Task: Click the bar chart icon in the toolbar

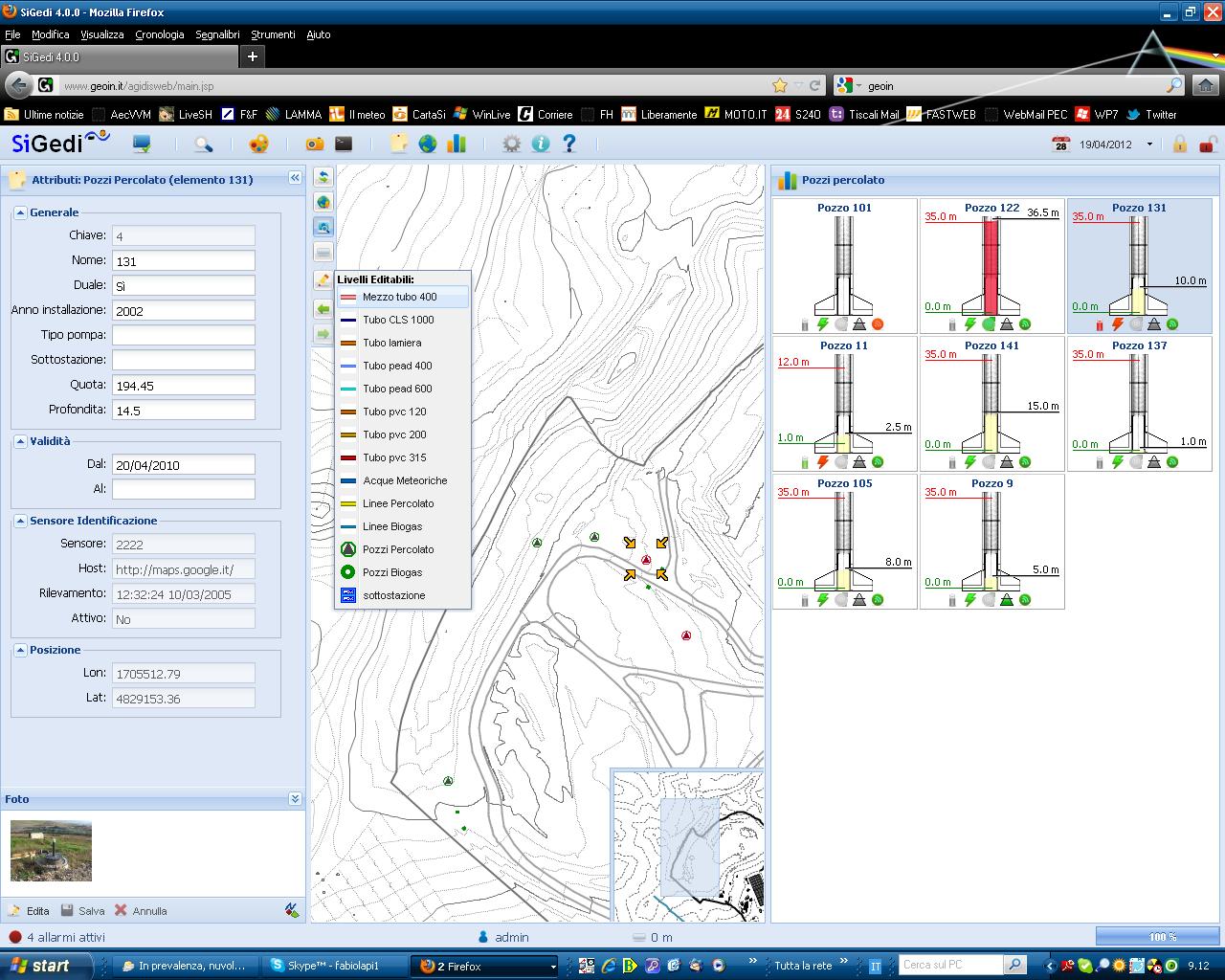Action: click(457, 145)
